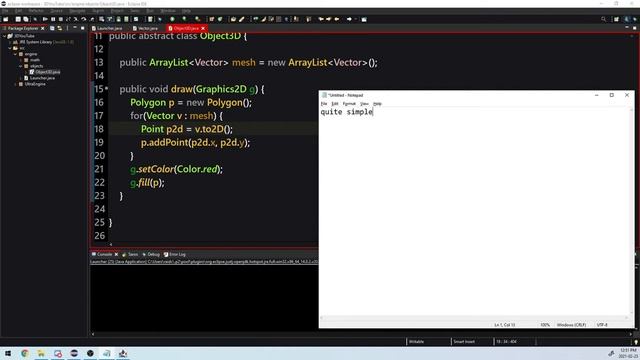Close the Console view
This screenshot has width=640, height=360.
tap(116, 254)
